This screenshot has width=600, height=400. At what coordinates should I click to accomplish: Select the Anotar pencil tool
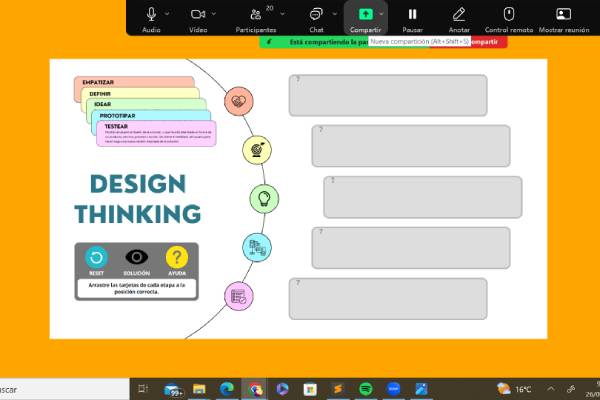coord(459,14)
